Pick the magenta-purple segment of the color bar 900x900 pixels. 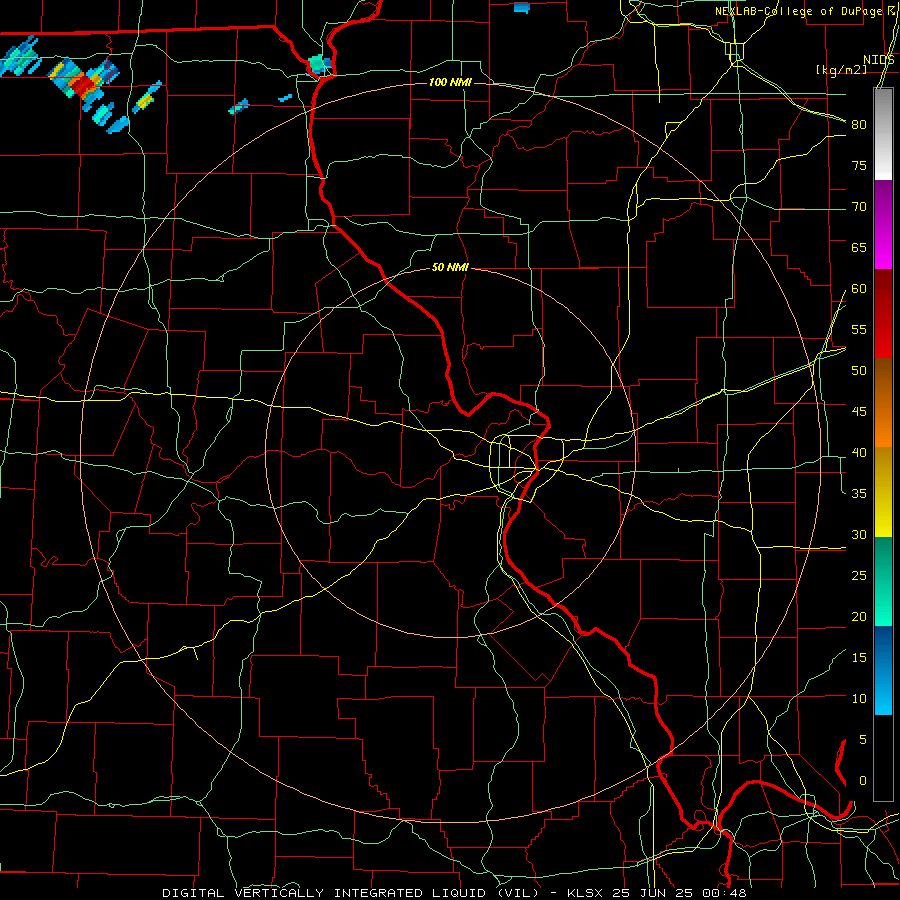(x=883, y=224)
